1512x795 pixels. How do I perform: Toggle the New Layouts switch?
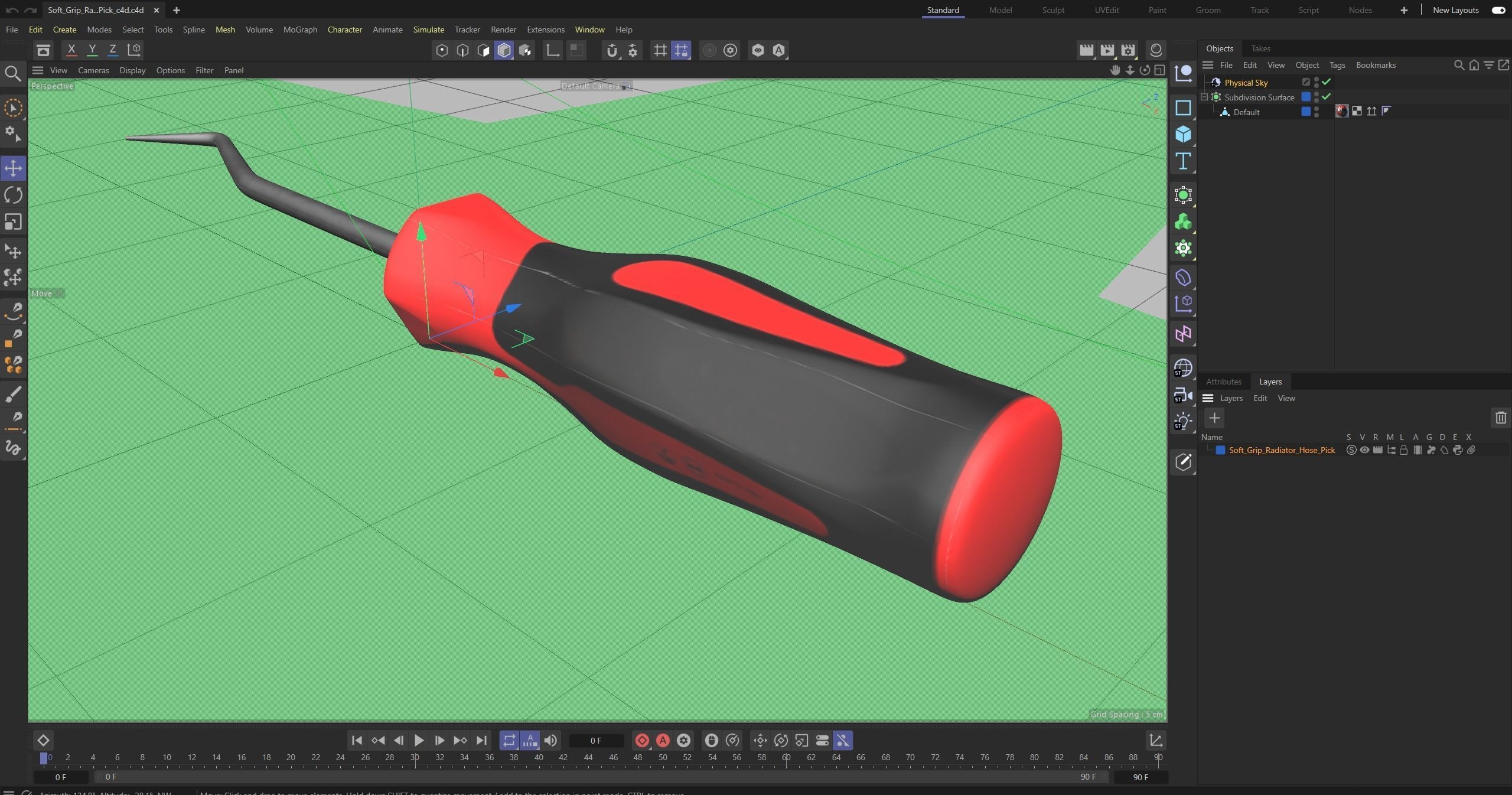[x=1498, y=10]
